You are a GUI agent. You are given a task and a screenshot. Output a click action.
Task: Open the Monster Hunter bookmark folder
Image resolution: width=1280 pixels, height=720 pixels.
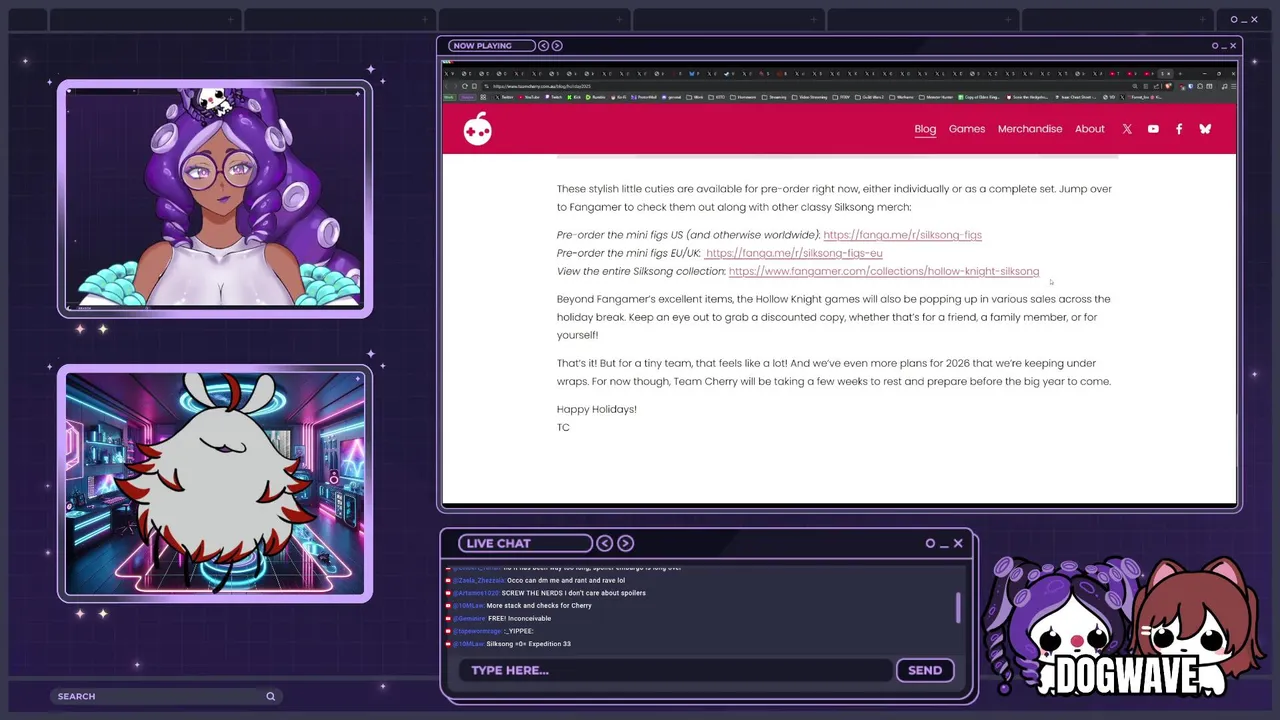point(936,97)
